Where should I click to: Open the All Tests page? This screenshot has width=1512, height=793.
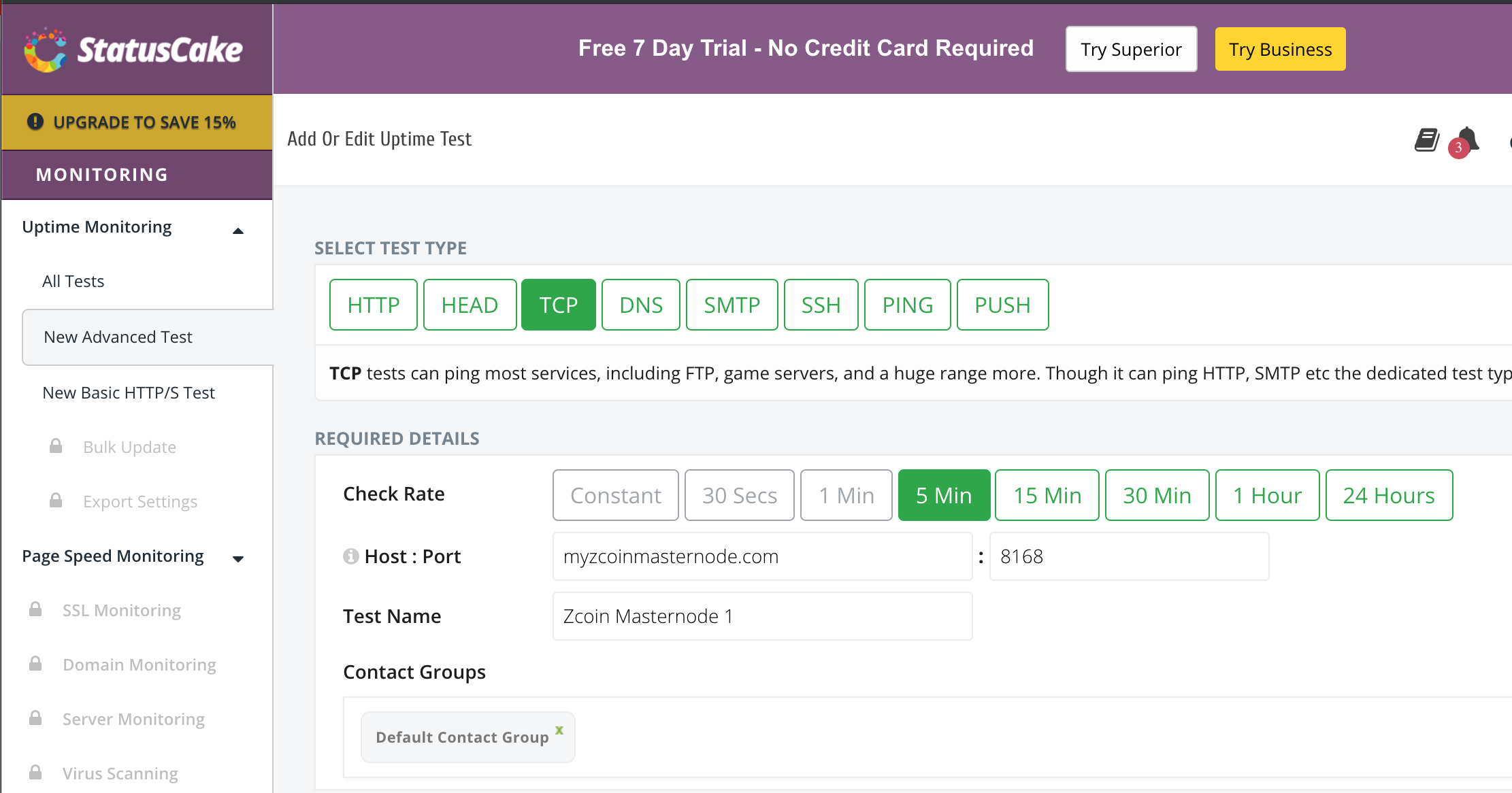[x=73, y=281]
